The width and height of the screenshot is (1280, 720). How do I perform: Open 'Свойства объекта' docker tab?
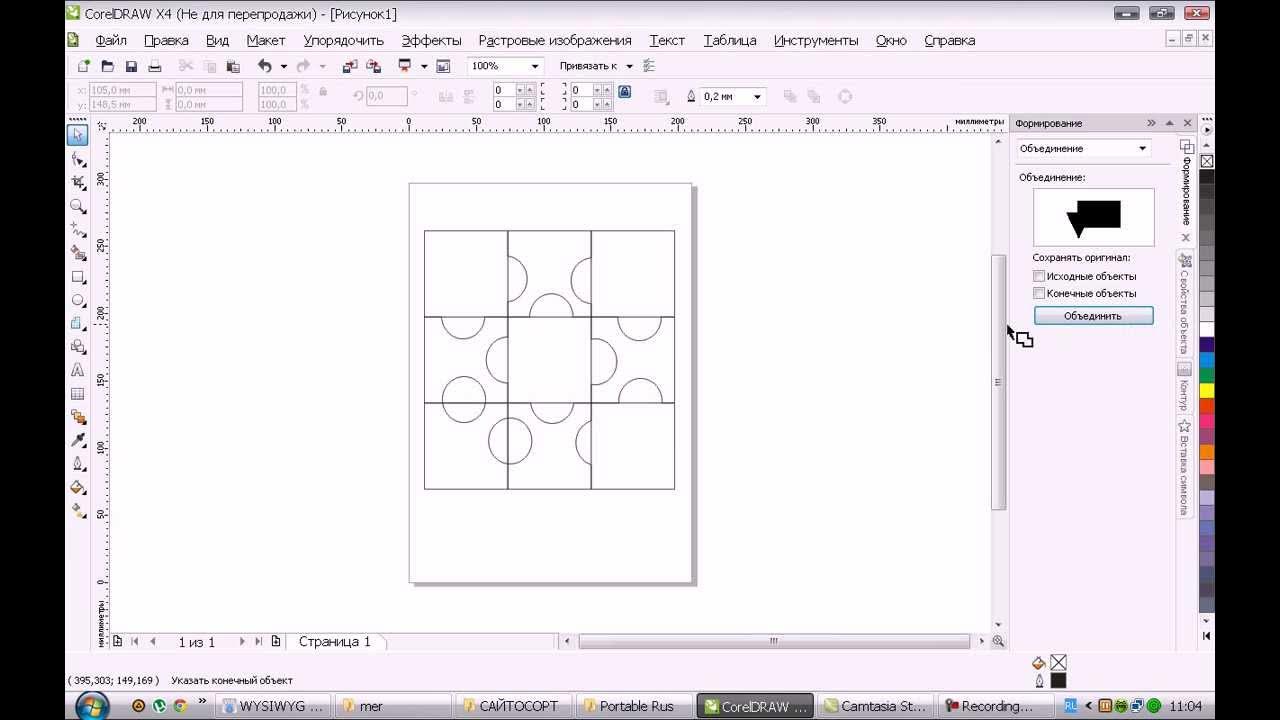pyautogui.click(x=1184, y=305)
